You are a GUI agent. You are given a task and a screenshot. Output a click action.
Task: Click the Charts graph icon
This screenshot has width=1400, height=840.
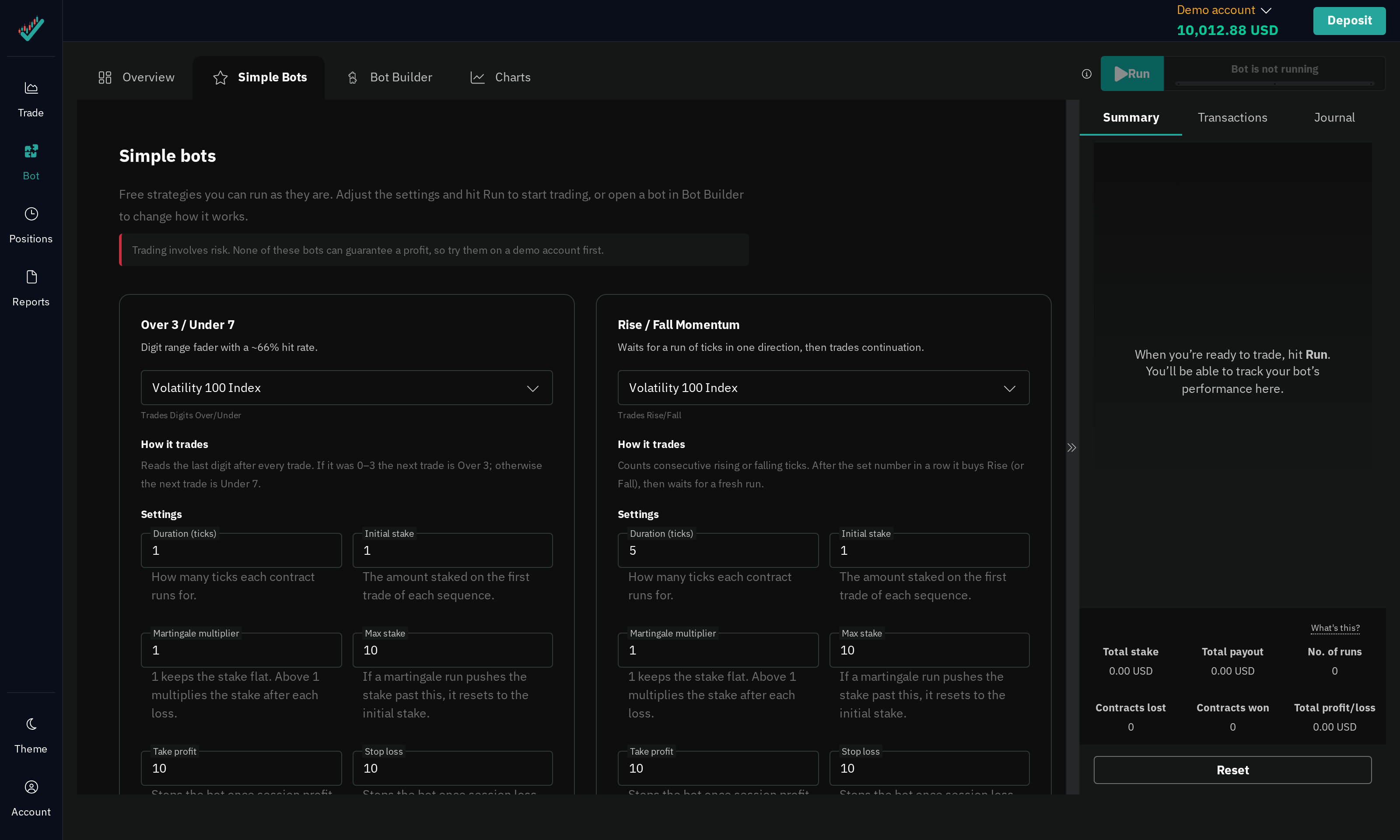click(x=478, y=77)
